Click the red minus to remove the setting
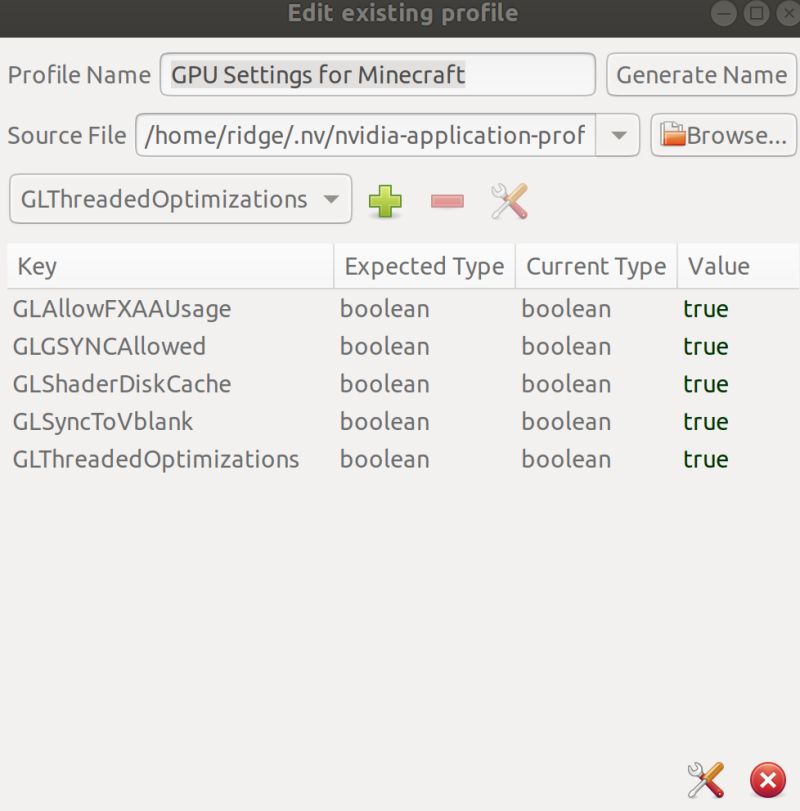The width and height of the screenshot is (800, 811). (x=447, y=200)
